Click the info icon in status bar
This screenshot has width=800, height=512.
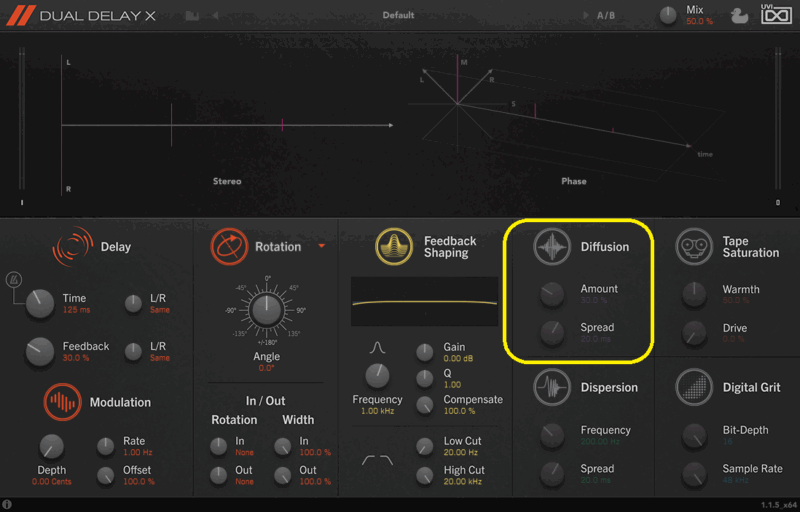7,504
